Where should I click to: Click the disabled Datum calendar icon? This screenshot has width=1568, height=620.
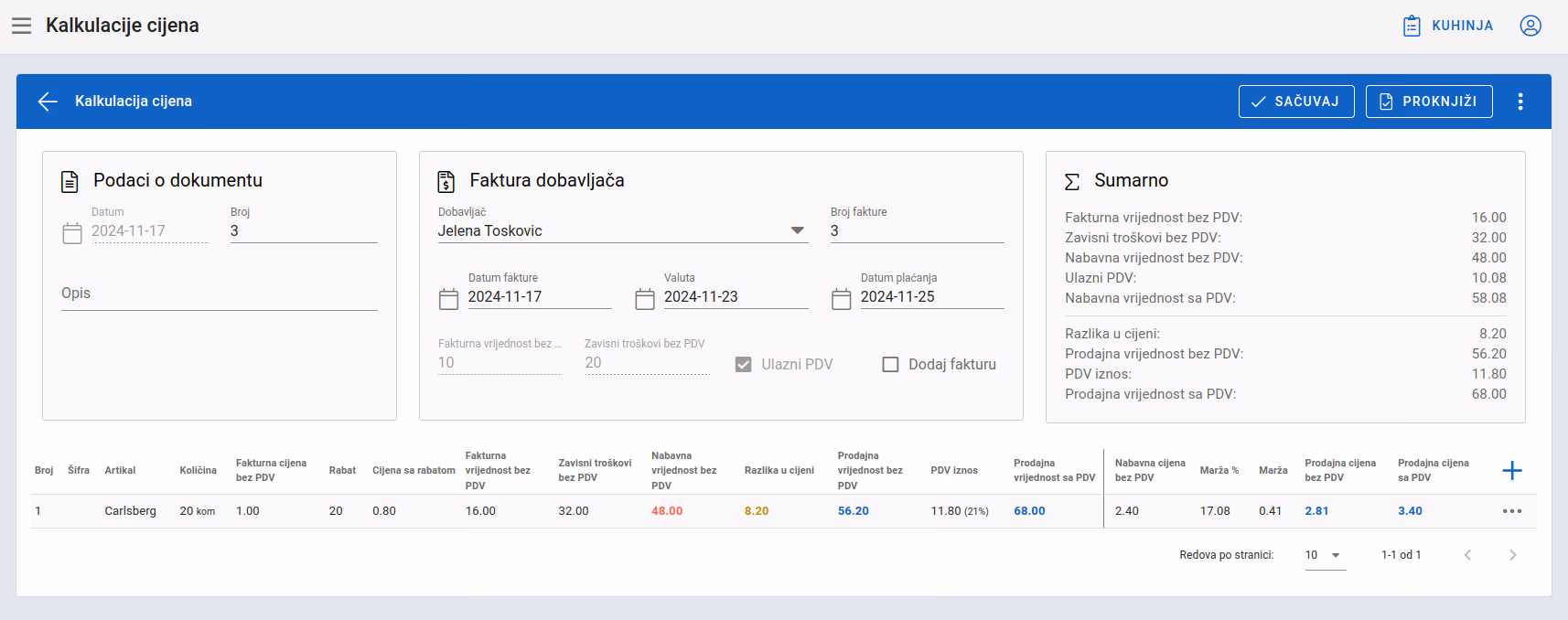point(72,233)
